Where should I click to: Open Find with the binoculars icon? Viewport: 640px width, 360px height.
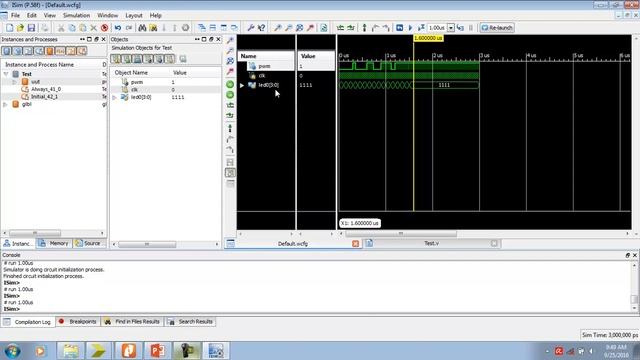coord(142,28)
